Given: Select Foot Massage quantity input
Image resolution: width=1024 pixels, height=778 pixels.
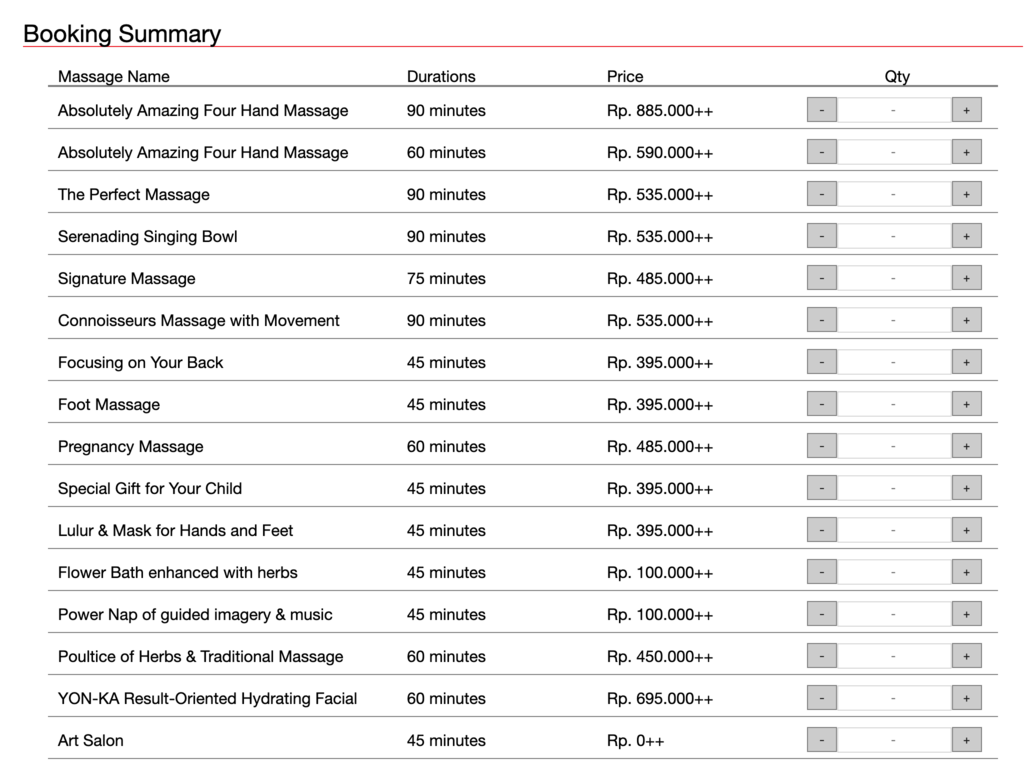Looking at the screenshot, I should click(x=894, y=404).
